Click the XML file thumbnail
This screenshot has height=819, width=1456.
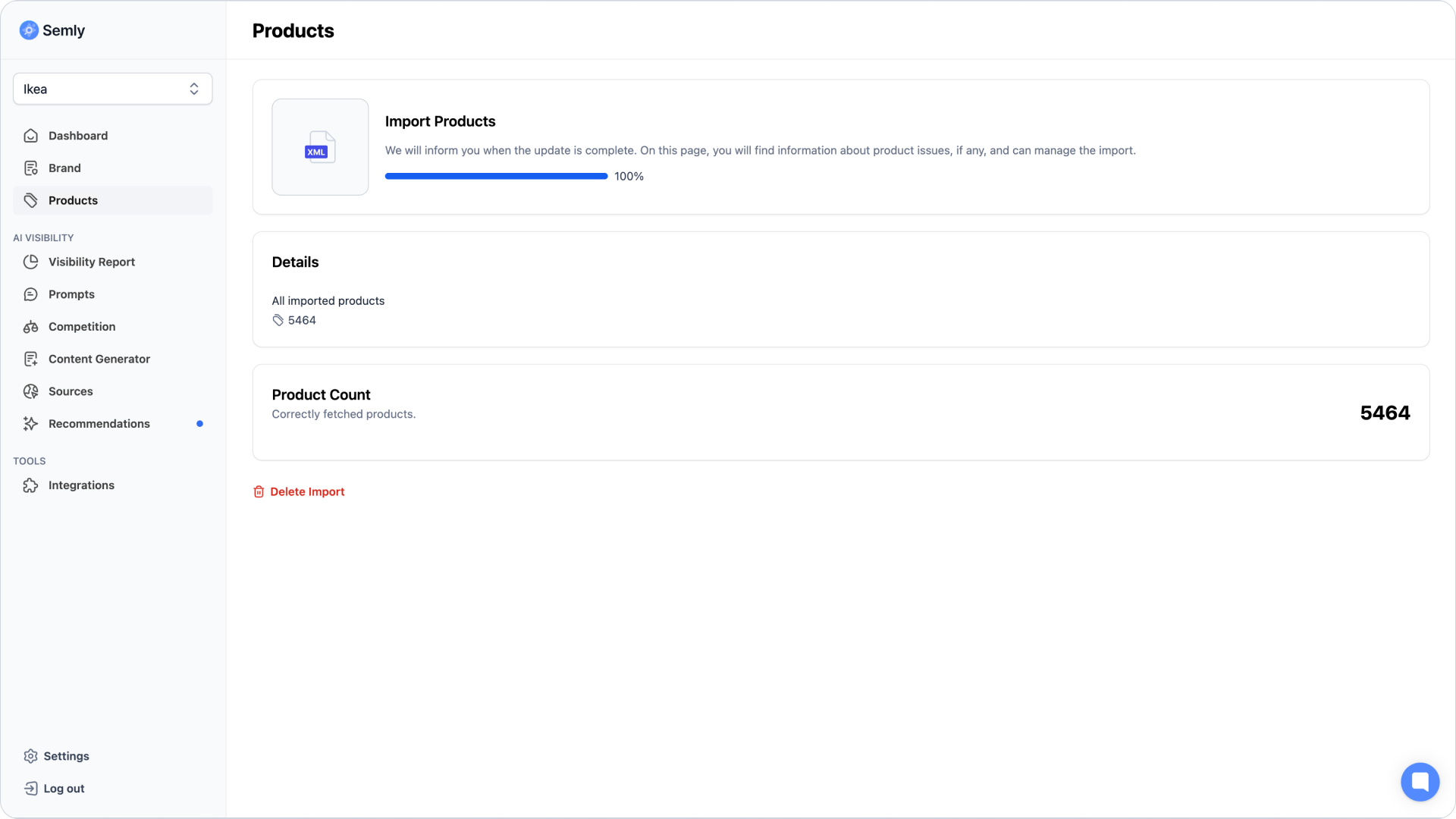tap(320, 147)
